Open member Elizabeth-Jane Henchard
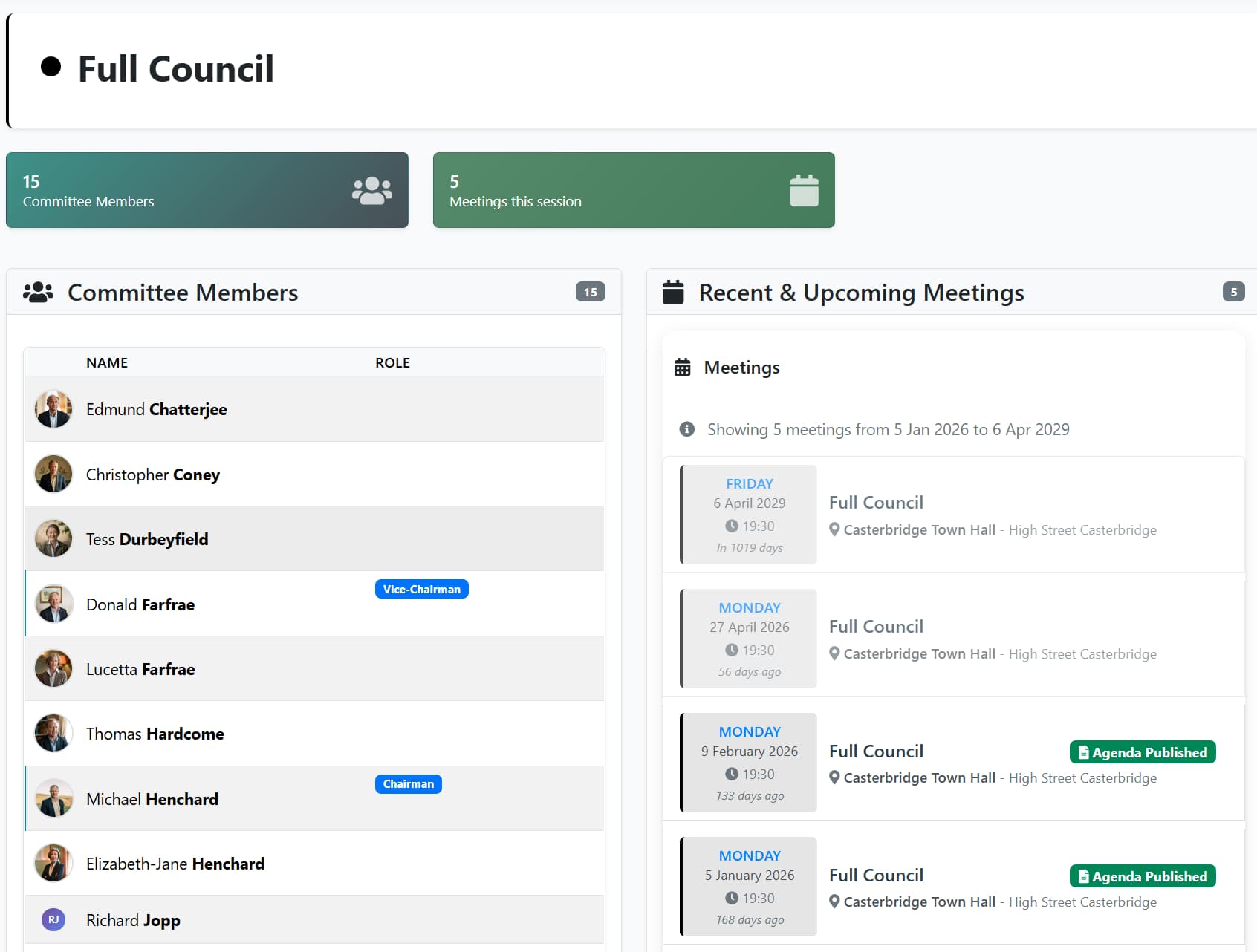1257x952 pixels. [x=175, y=864]
